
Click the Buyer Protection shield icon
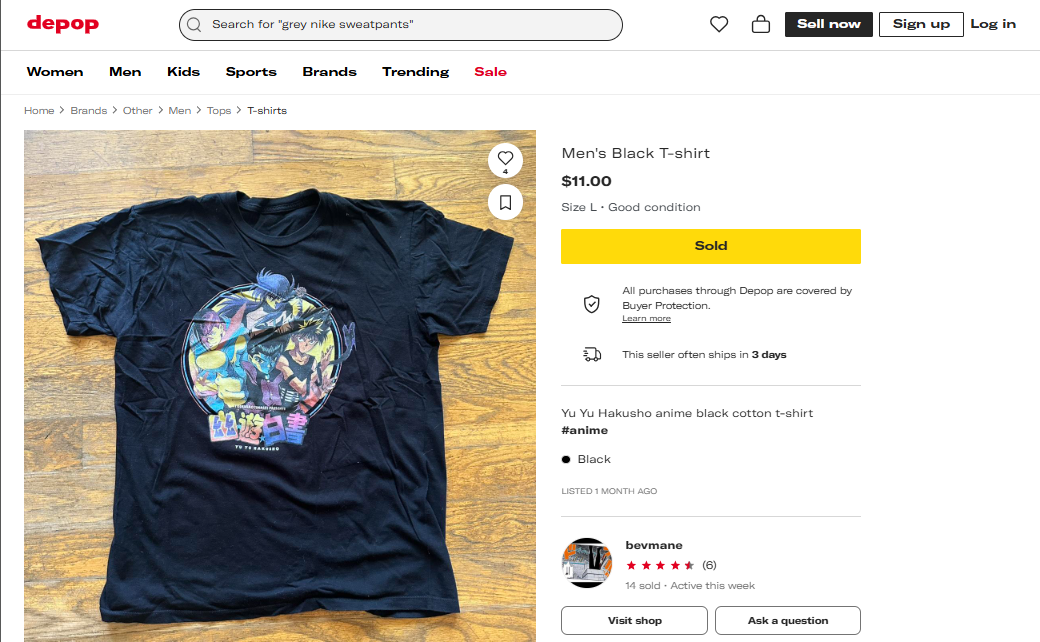coord(592,304)
